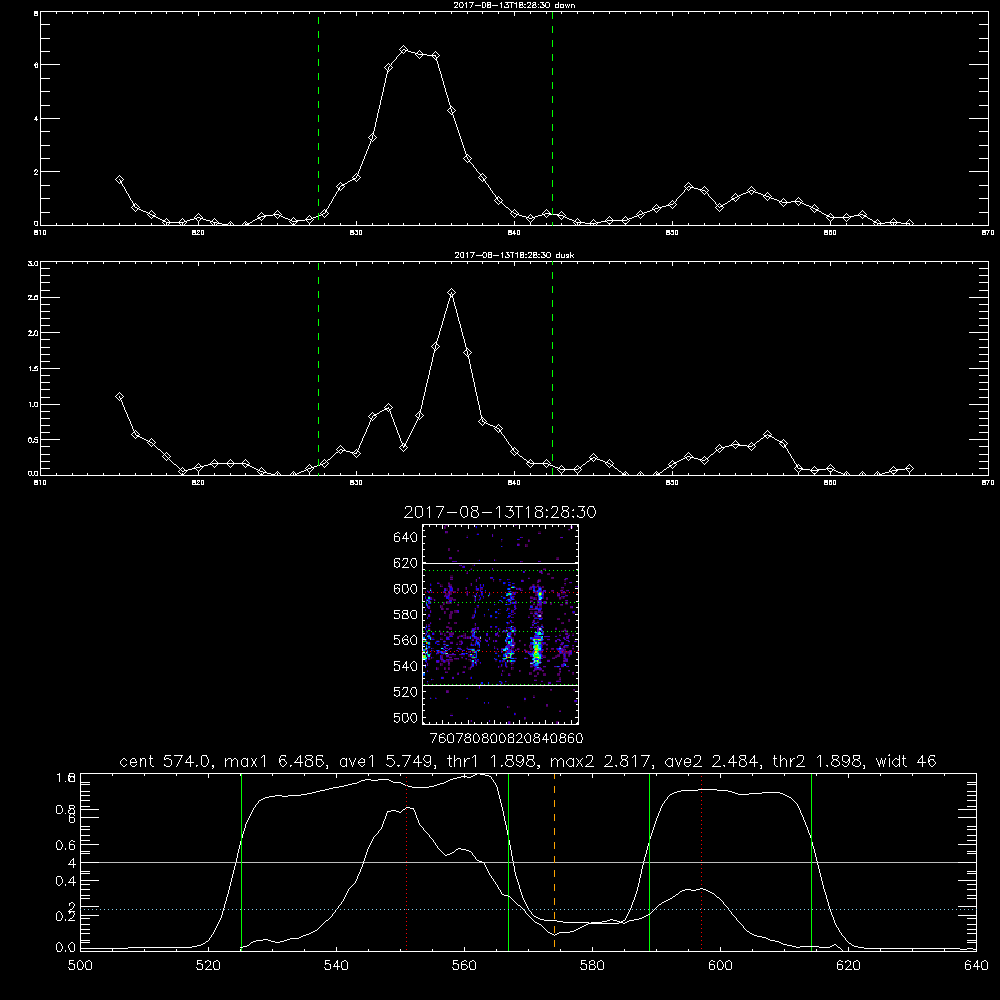This screenshot has width=1000, height=1000.
Task: Click the first diamond data point of dawn curve
Action: pos(119,180)
